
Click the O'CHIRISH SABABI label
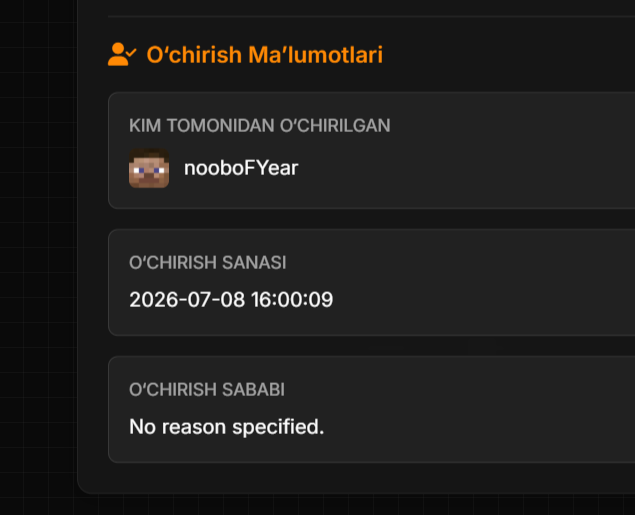click(207, 389)
